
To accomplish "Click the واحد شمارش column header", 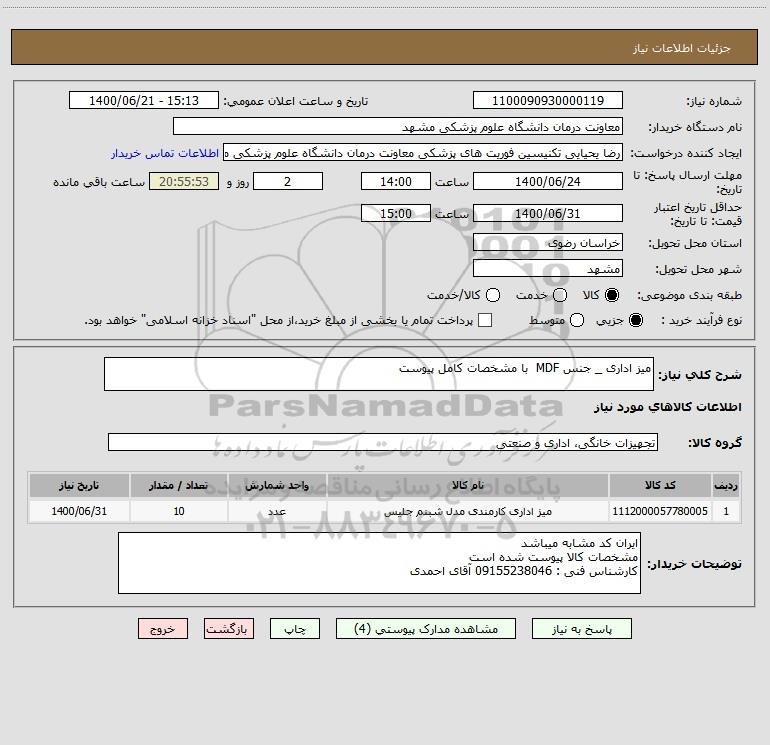I will (x=277, y=485).
